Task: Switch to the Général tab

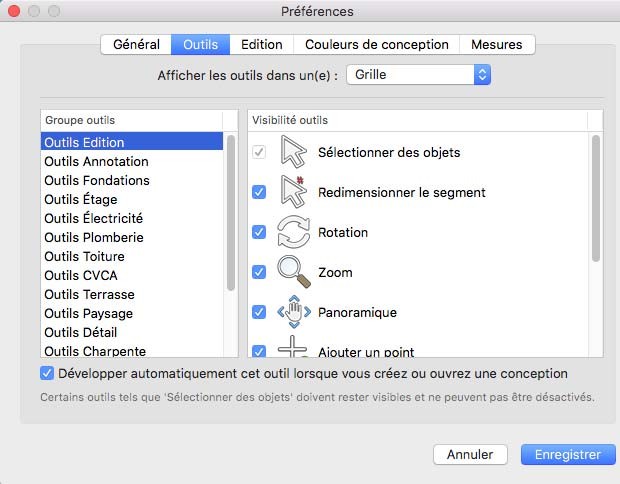Action: coord(136,44)
